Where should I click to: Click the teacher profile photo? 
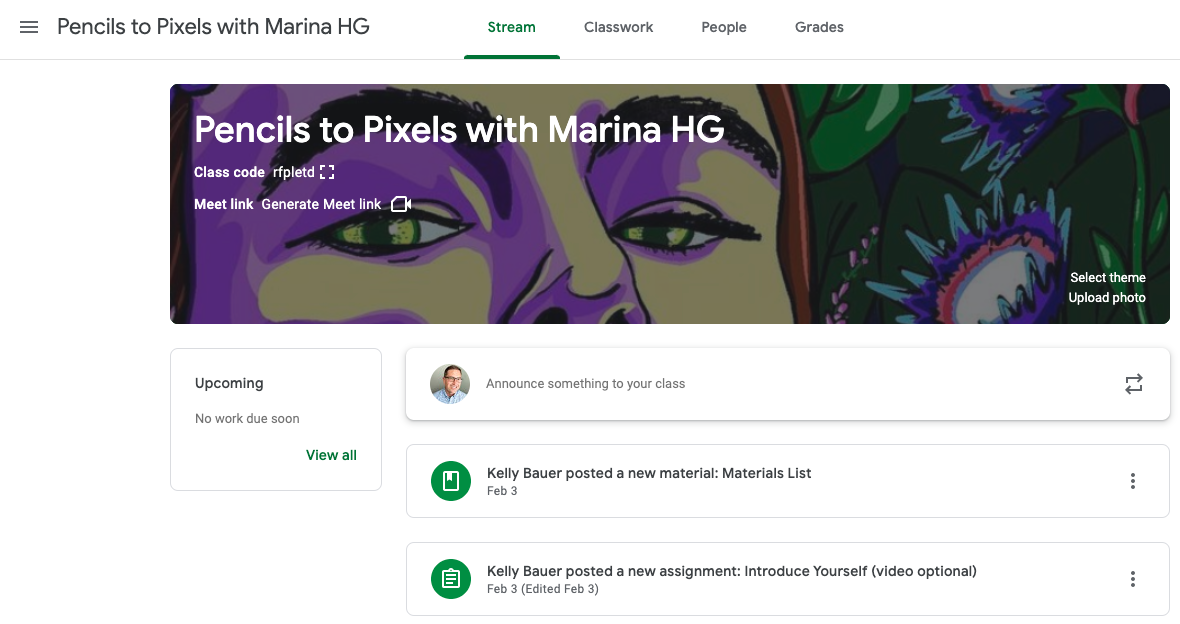point(450,384)
